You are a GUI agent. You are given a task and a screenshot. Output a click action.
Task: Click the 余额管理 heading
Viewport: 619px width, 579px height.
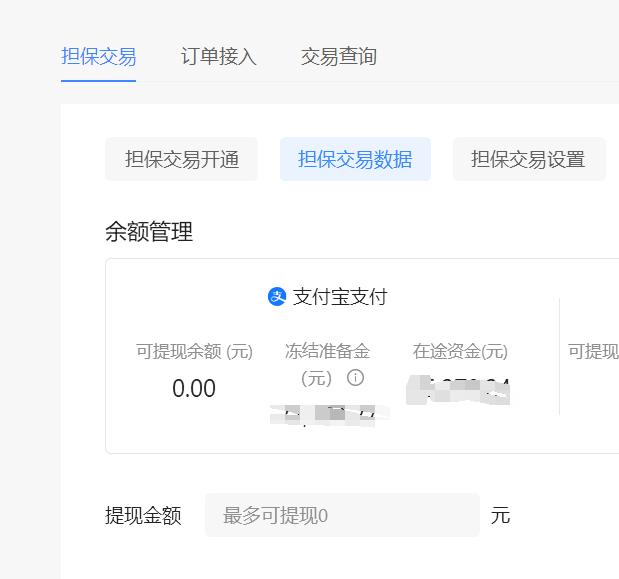point(149,232)
